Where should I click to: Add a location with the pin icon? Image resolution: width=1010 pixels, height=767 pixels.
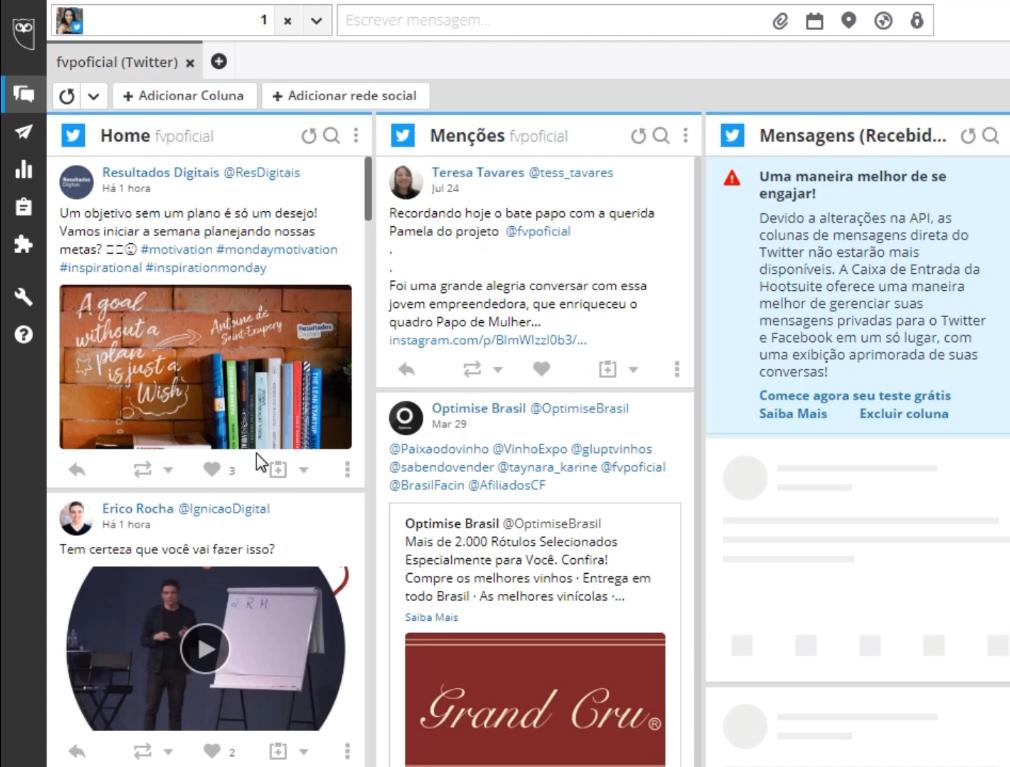coord(848,20)
